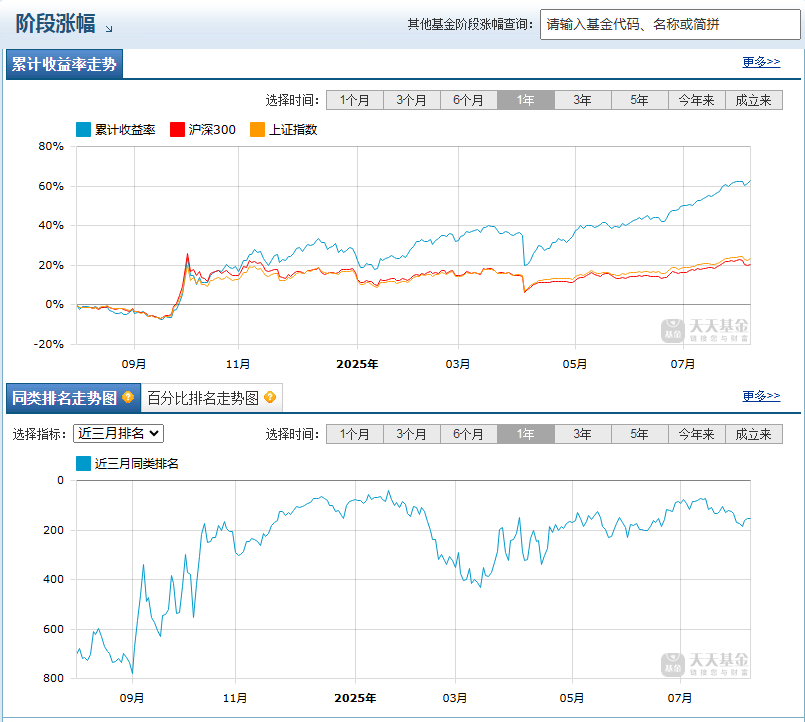The height and width of the screenshot is (722, 805).
Task: Select 3个月 range in ranking chart
Action: [x=412, y=434]
